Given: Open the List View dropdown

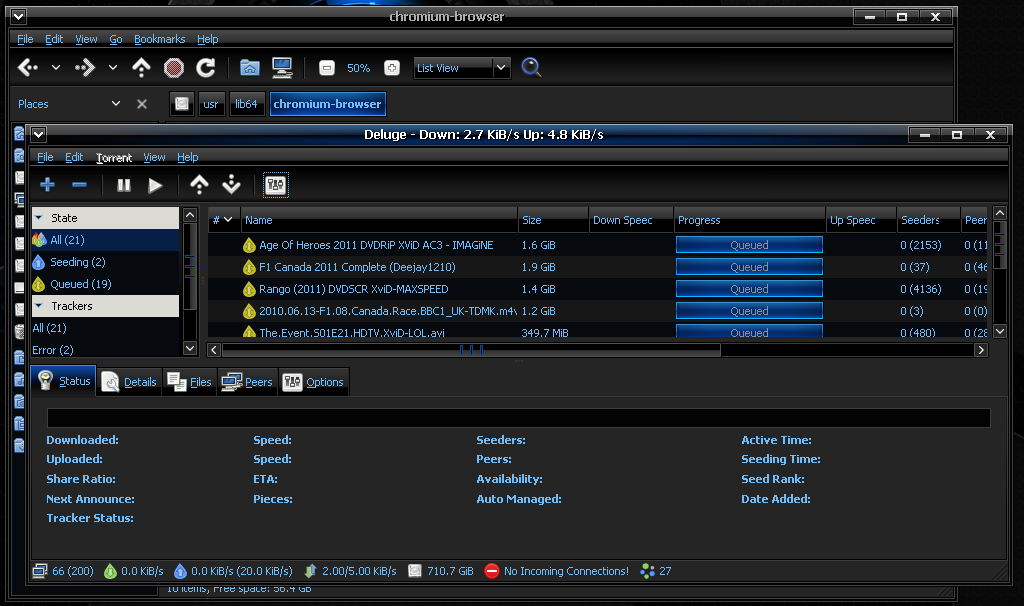Looking at the screenshot, I should tap(462, 68).
